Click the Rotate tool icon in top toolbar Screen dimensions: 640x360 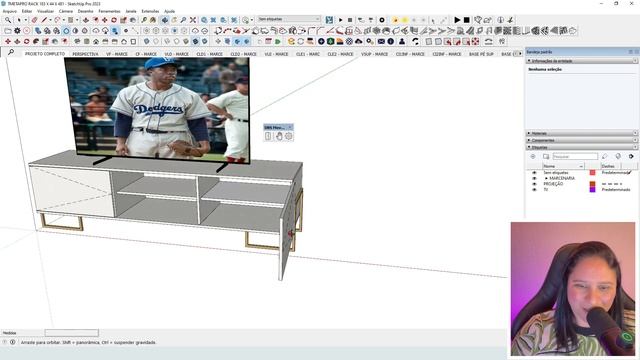click(x=114, y=20)
